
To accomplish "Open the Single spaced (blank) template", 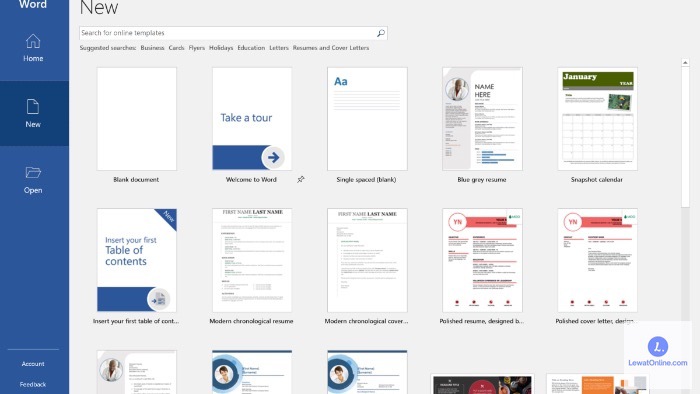I will [x=367, y=119].
